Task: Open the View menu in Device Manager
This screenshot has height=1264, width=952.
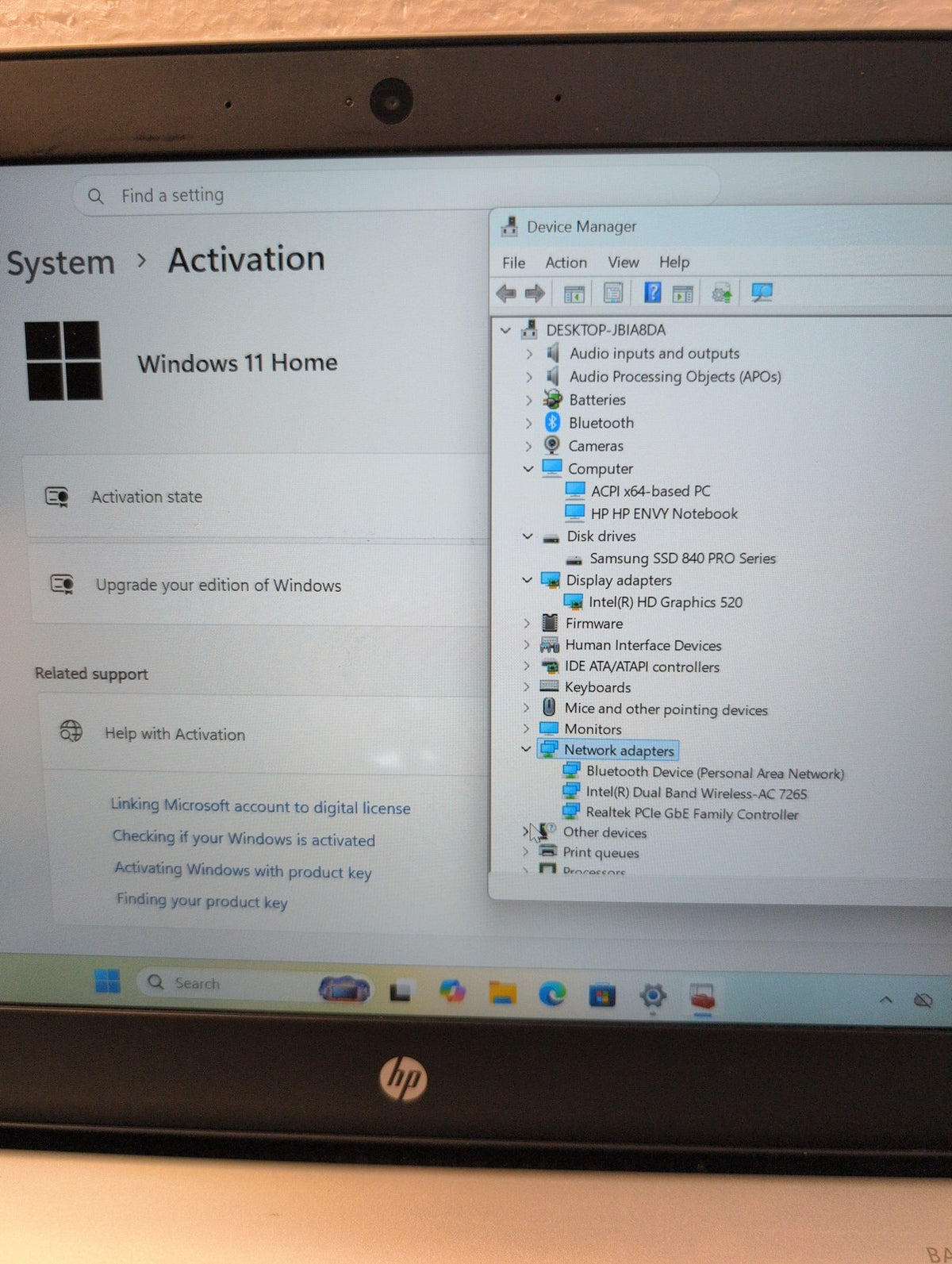Action: pos(623,262)
